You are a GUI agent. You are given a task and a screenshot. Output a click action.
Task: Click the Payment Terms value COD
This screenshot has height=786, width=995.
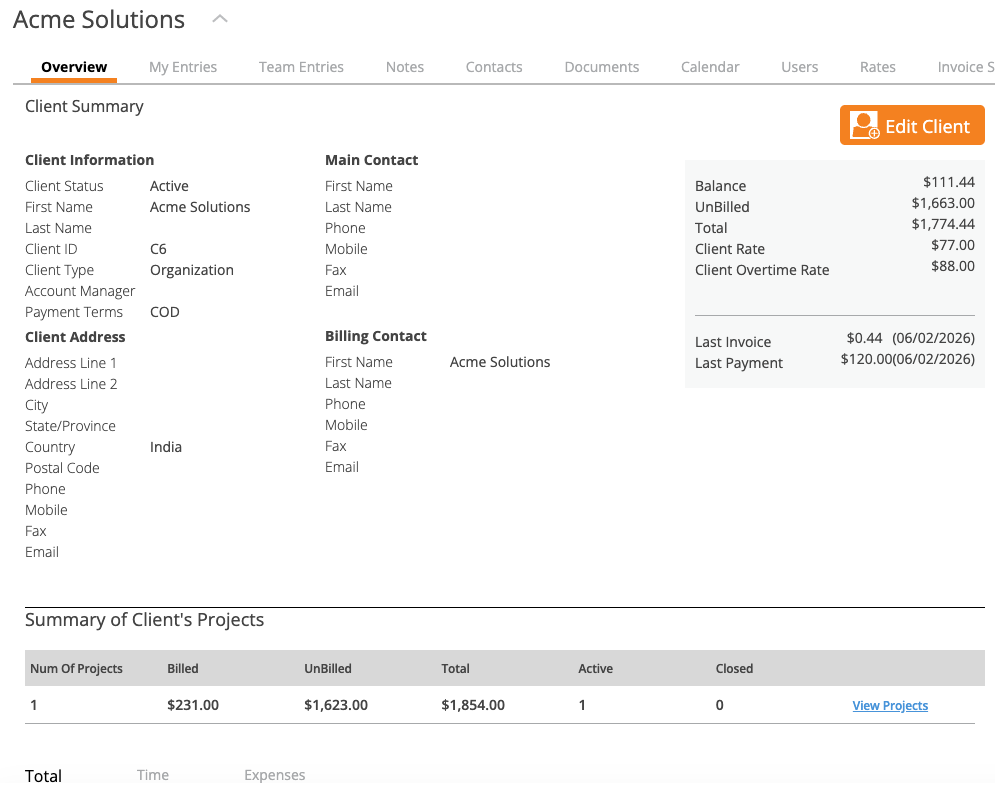[x=164, y=312]
